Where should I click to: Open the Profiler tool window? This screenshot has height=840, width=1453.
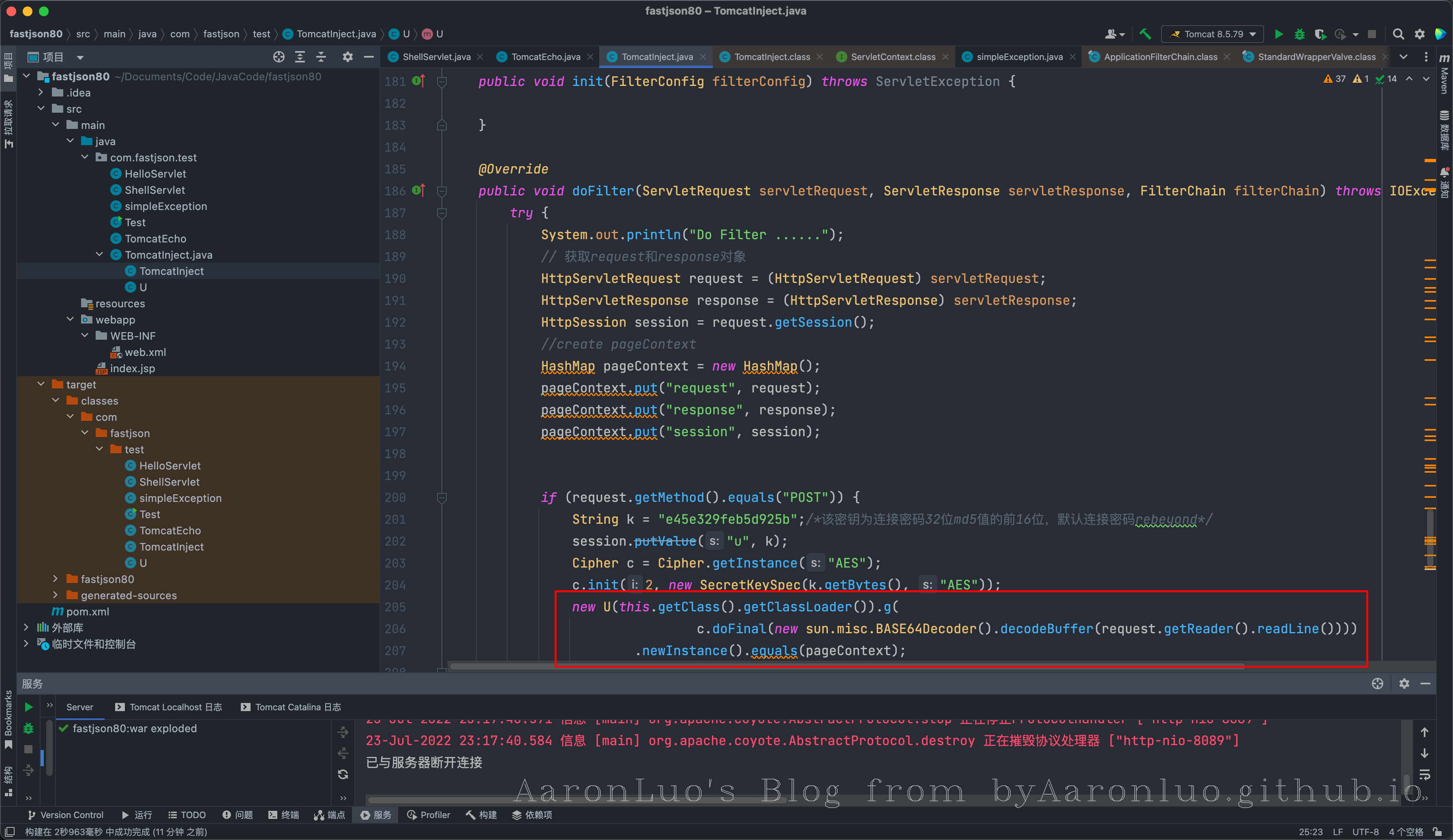(x=429, y=814)
